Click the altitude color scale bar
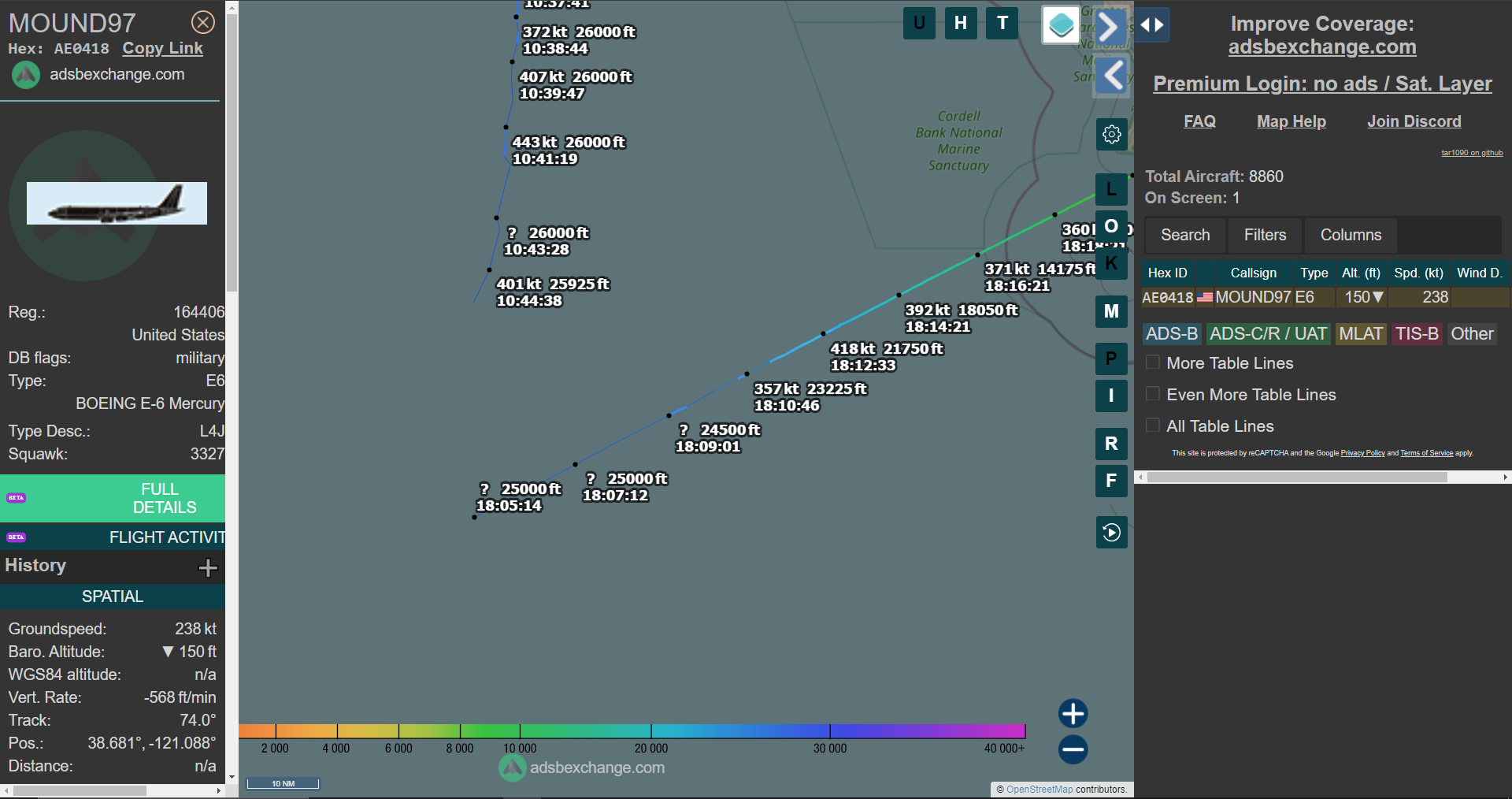Image resolution: width=1512 pixels, height=799 pixels. pyautogui.click(x=632, y=731)
